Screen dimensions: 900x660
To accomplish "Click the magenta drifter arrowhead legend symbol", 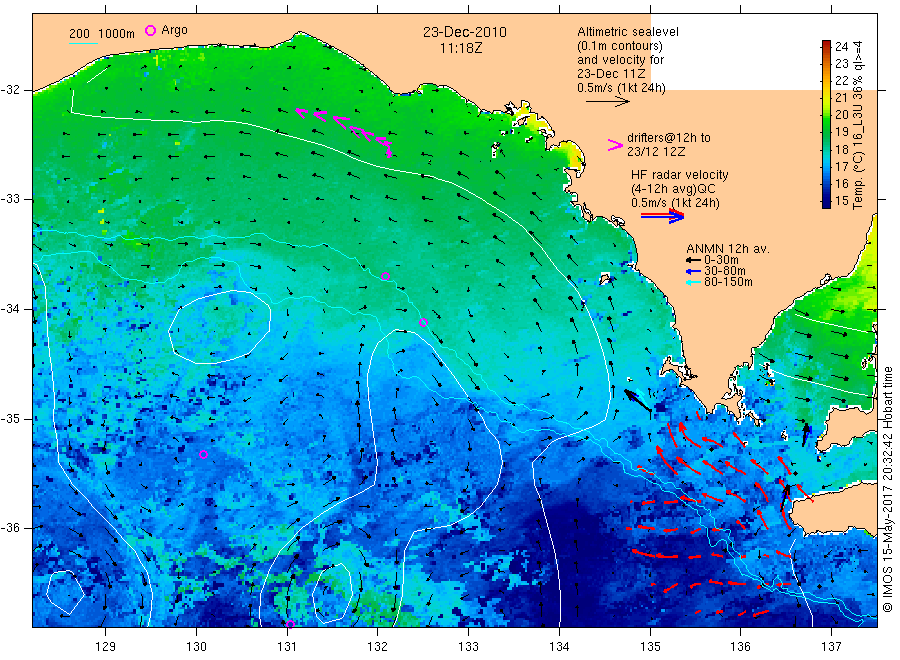I will [x=615, y=145].
